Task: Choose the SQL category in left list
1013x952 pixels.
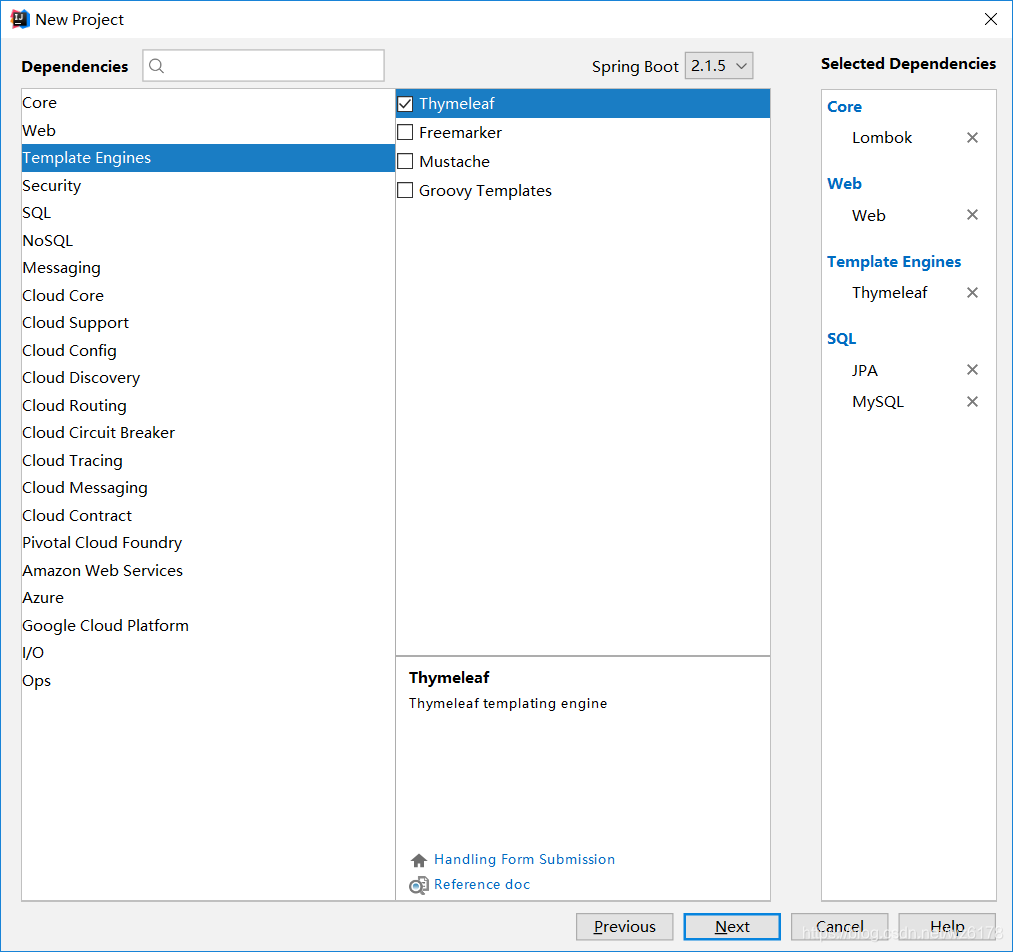Action: coord(208,212)
